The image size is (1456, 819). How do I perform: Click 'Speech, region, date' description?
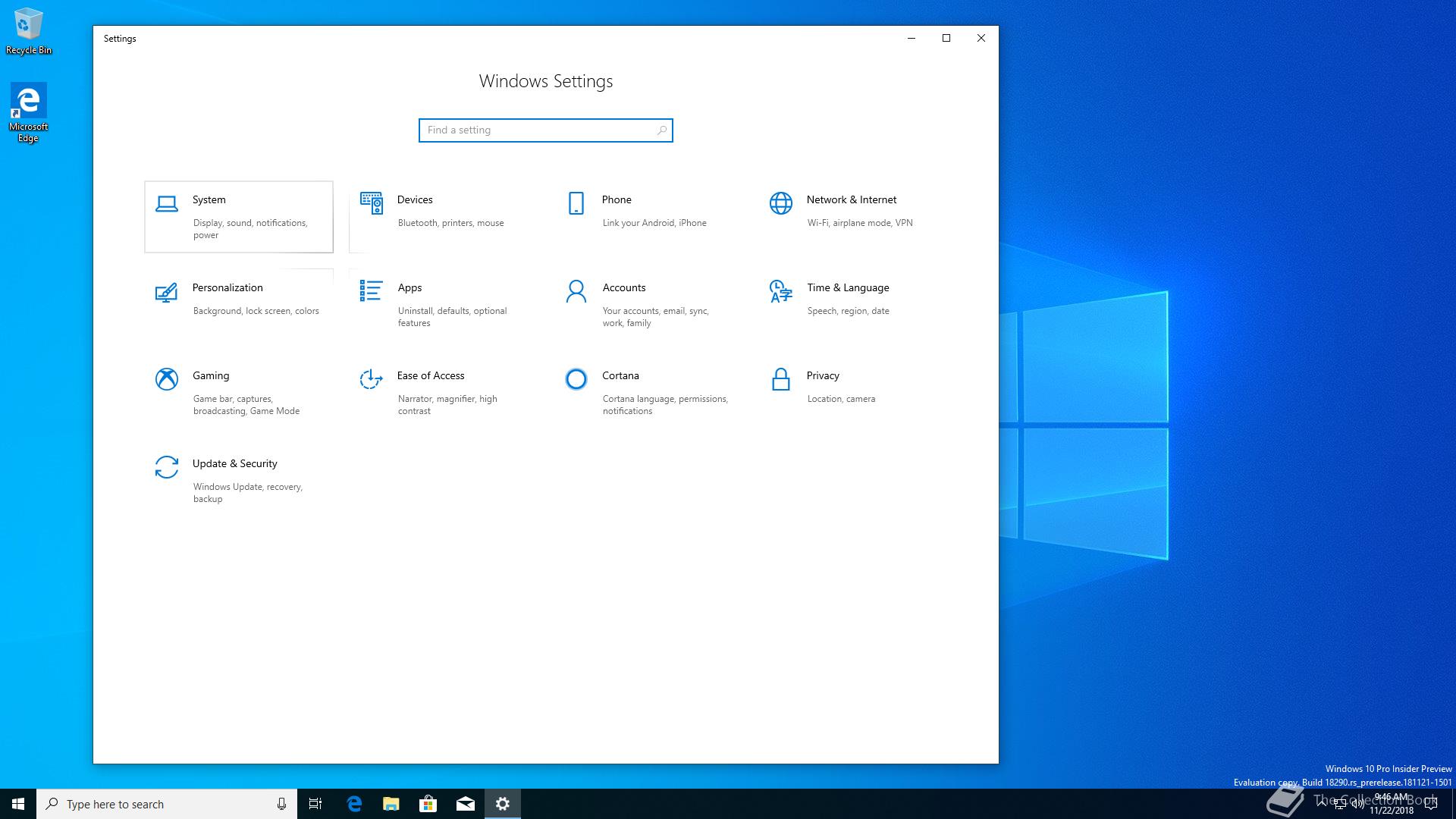(x=849, y=311)
